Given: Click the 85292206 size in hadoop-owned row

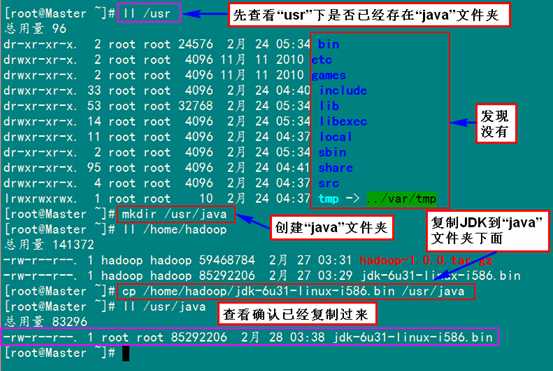Looking at the screenshot, I should click(227, 276).
